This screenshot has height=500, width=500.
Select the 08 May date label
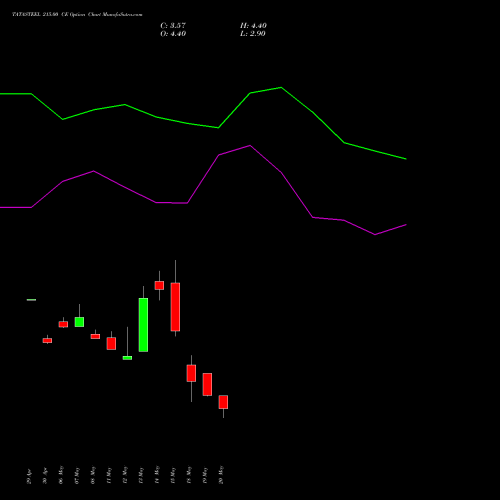tap(93, 475)
